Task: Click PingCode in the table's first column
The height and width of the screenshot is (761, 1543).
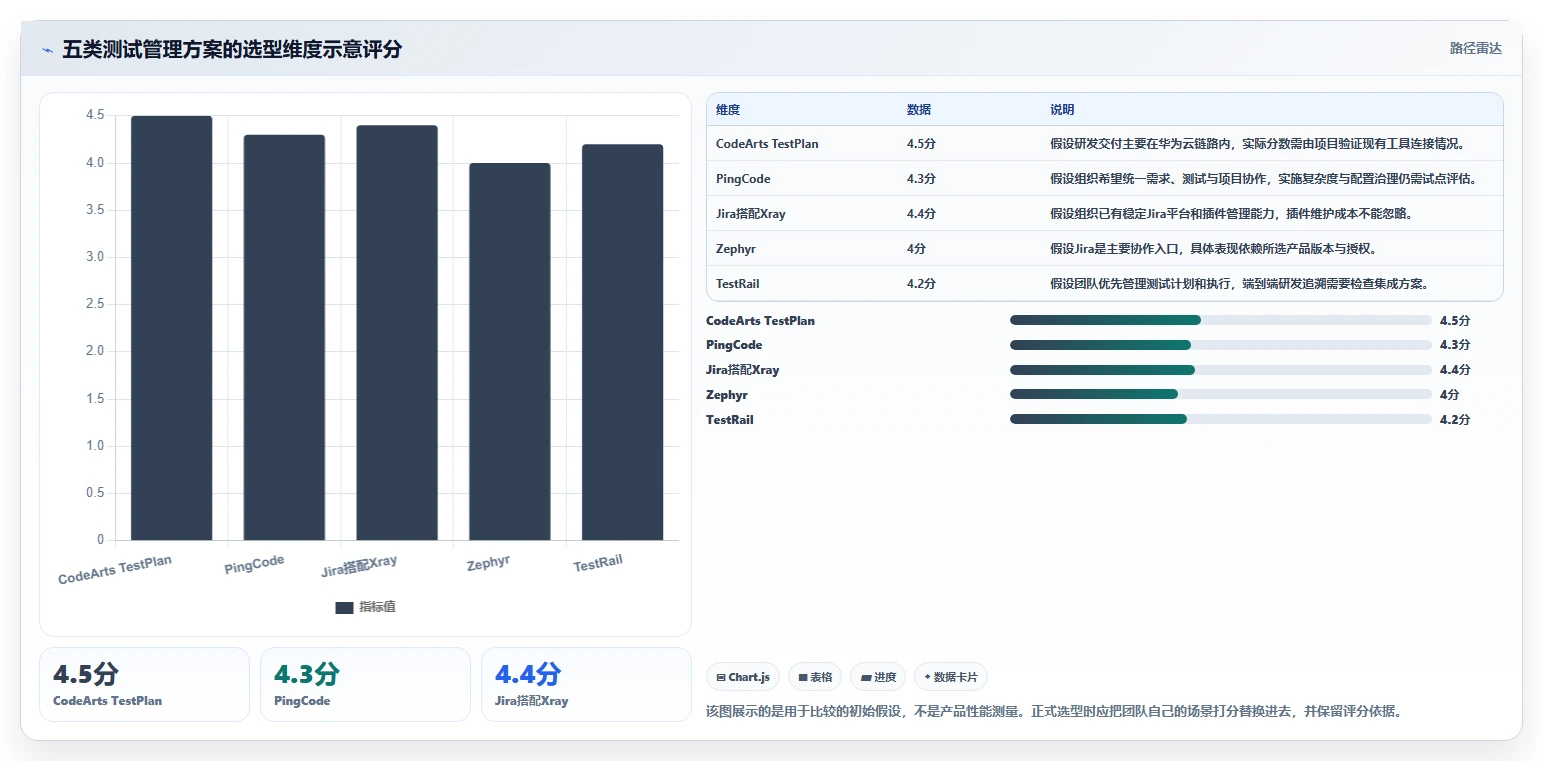Action: (743, 179)
